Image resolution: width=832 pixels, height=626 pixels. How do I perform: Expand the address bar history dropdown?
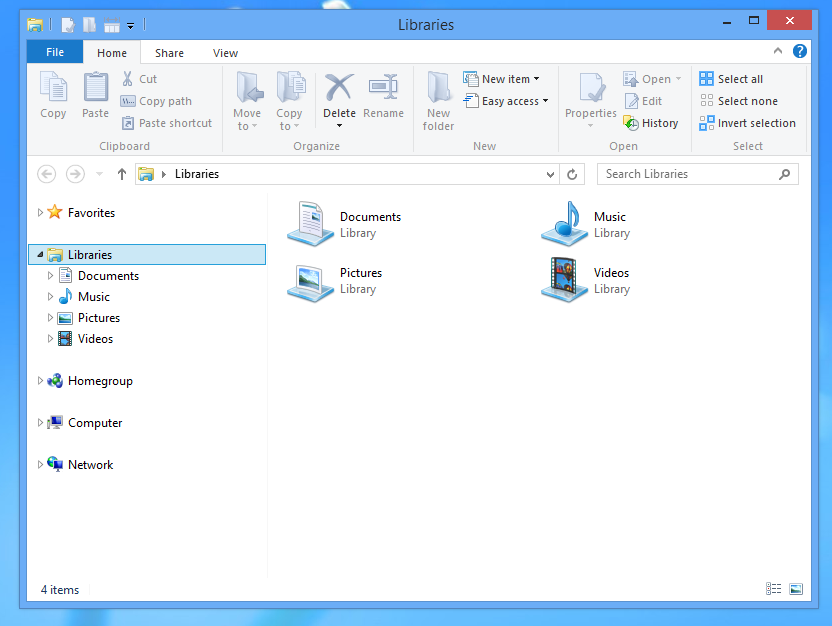(x=550, y=175)
